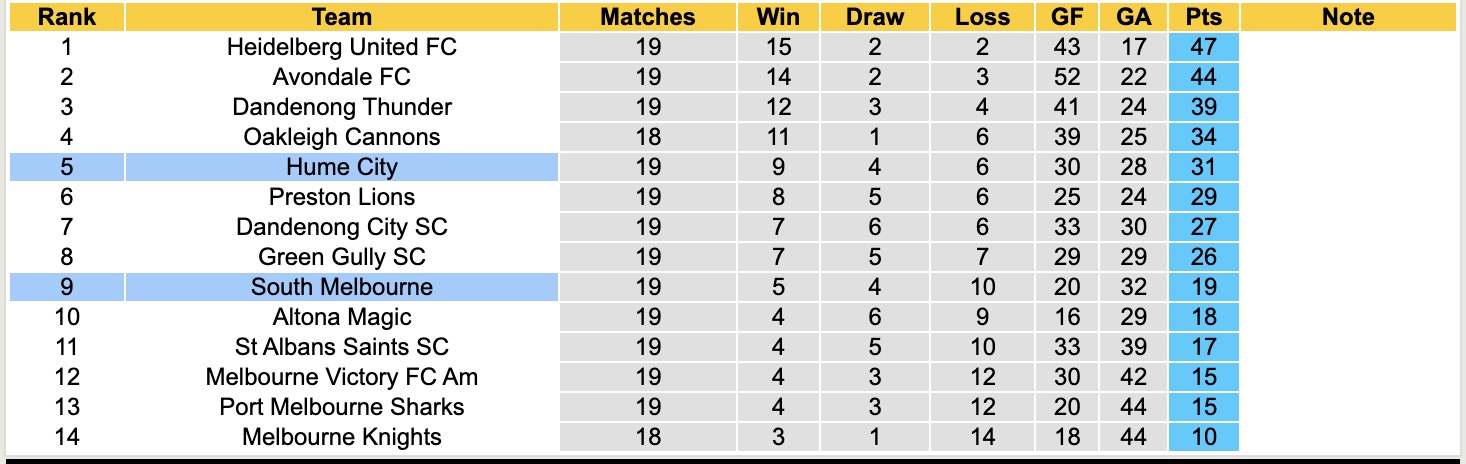Select the highlighted Hume City row
This screenshot has height=464, width=1466.
341,167
